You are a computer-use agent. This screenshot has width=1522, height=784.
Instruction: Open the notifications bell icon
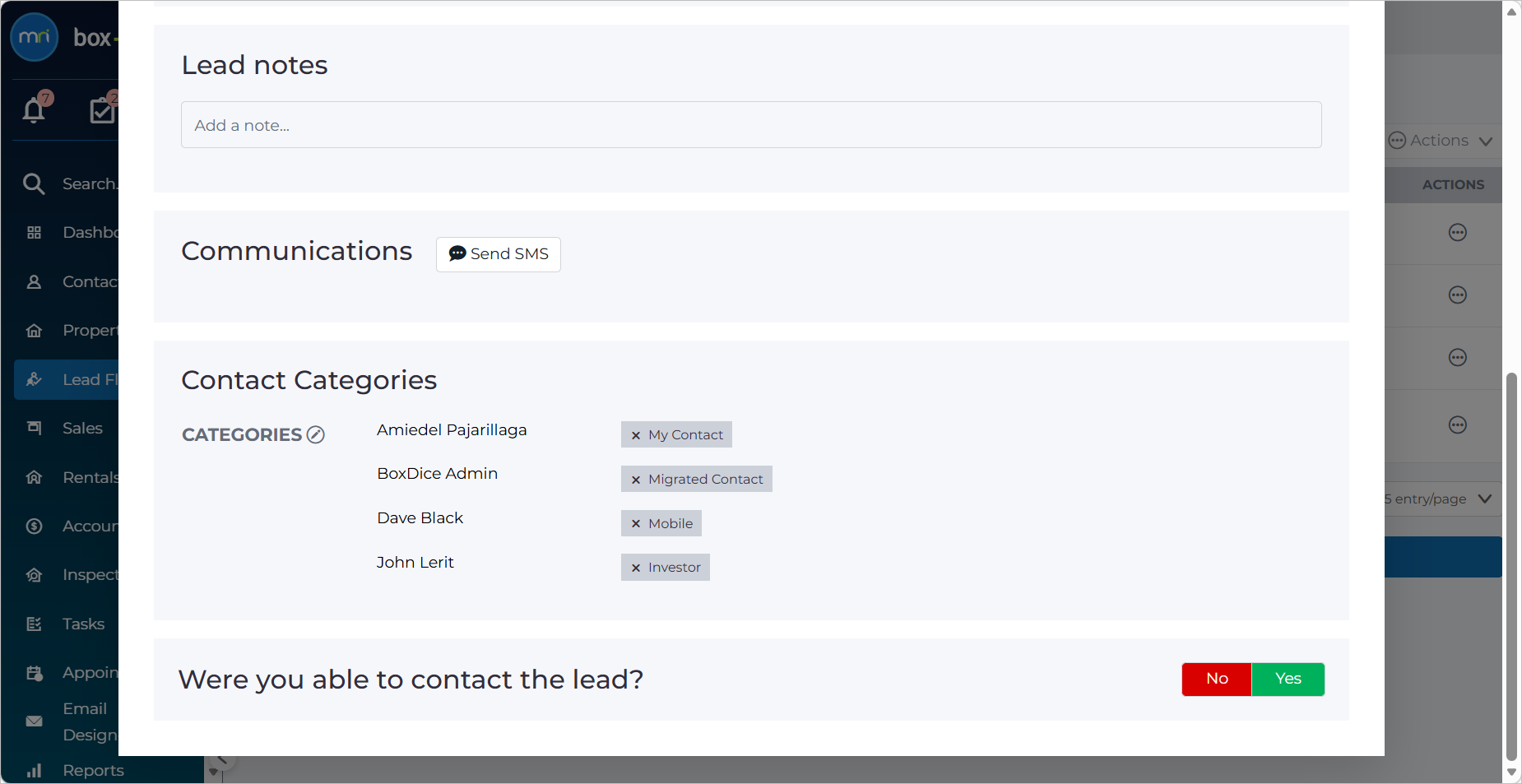(34, 109)
